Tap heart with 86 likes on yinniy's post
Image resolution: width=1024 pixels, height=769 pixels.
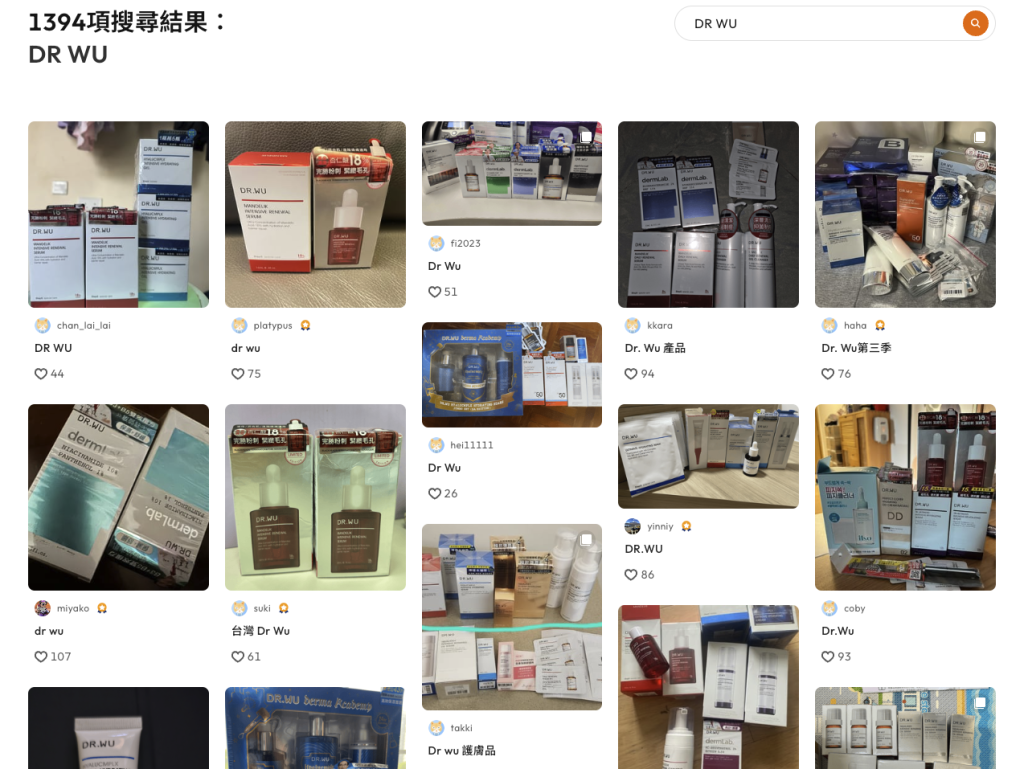coord(631,575)
